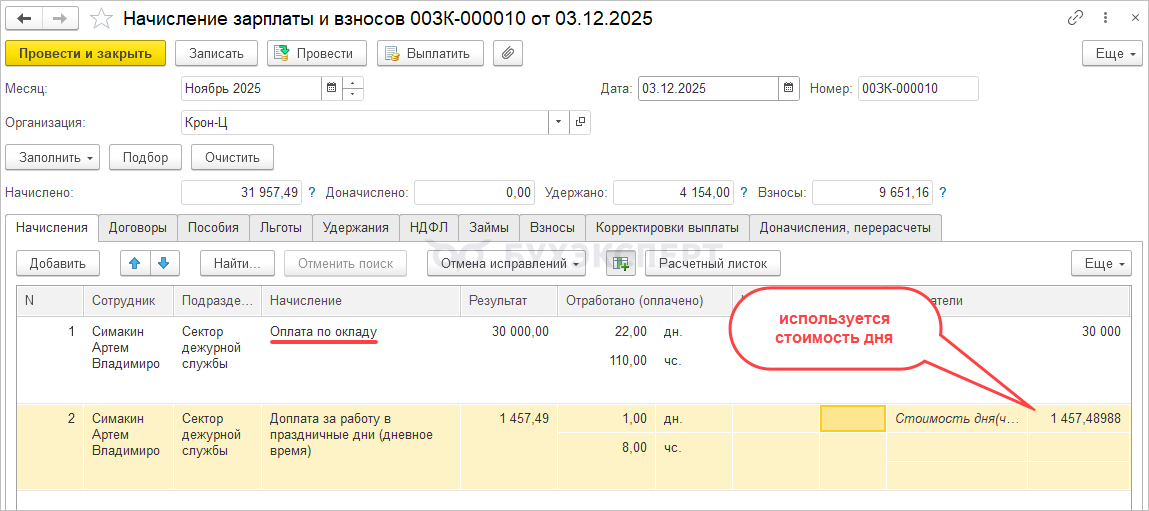Move row down with blue arrow
Image resolution: width=1149 pixels, height=511 pixels.
(164, 263)
